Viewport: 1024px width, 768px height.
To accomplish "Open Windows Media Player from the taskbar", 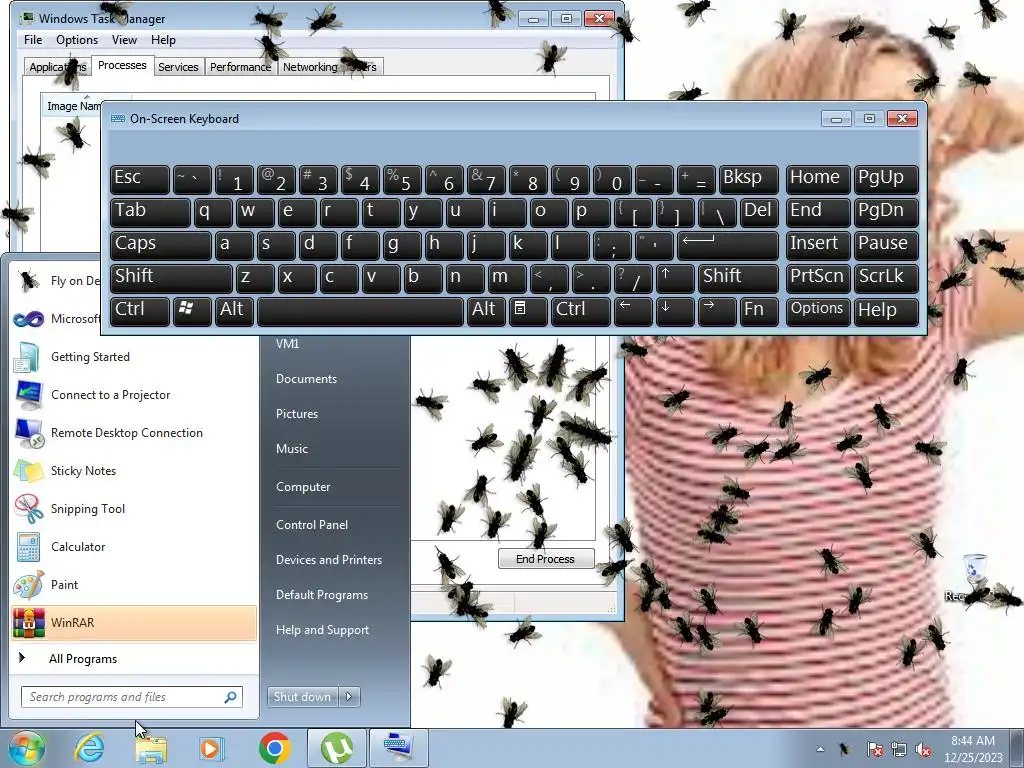I will tap(211, 748).
